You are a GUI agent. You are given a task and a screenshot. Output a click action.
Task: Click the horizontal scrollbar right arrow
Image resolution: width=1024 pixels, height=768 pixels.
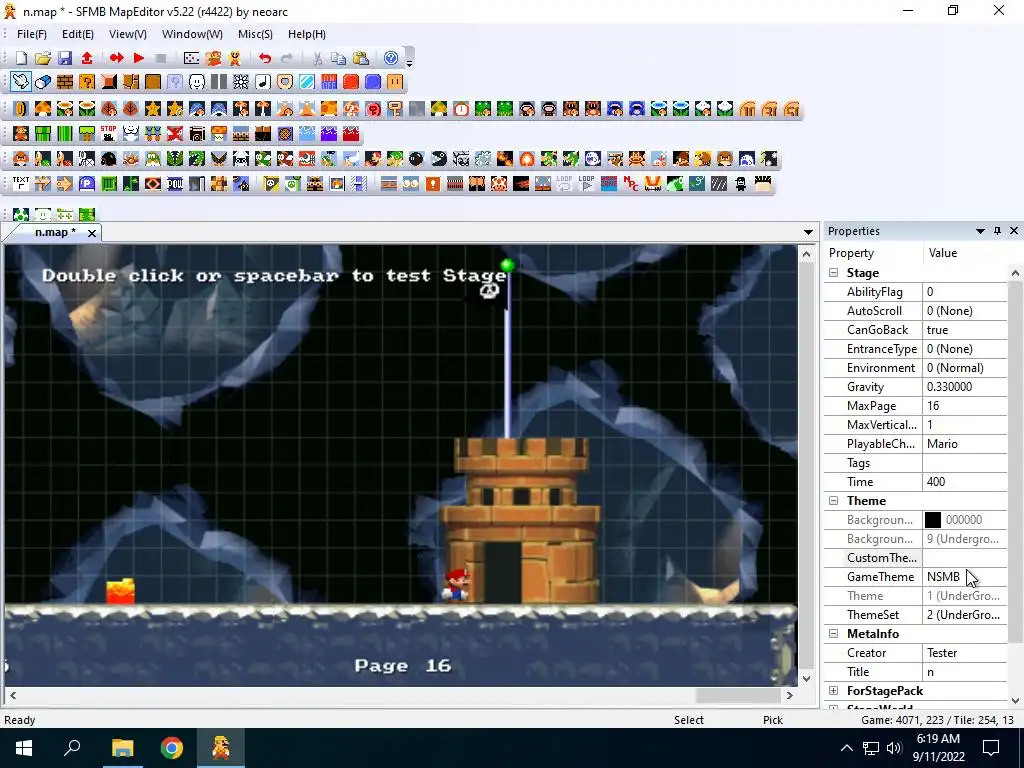pos(790,696)
